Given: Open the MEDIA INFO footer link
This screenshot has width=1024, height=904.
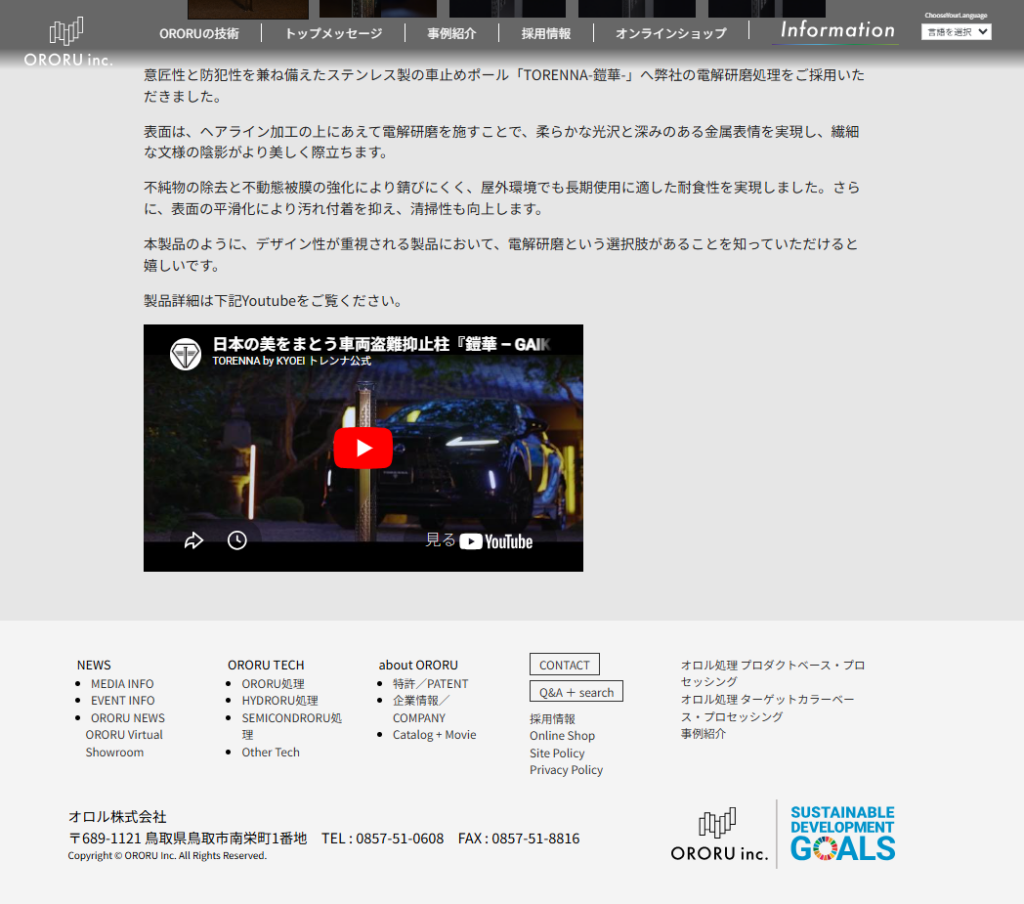Looking at the screenshot, I should 122,684.
